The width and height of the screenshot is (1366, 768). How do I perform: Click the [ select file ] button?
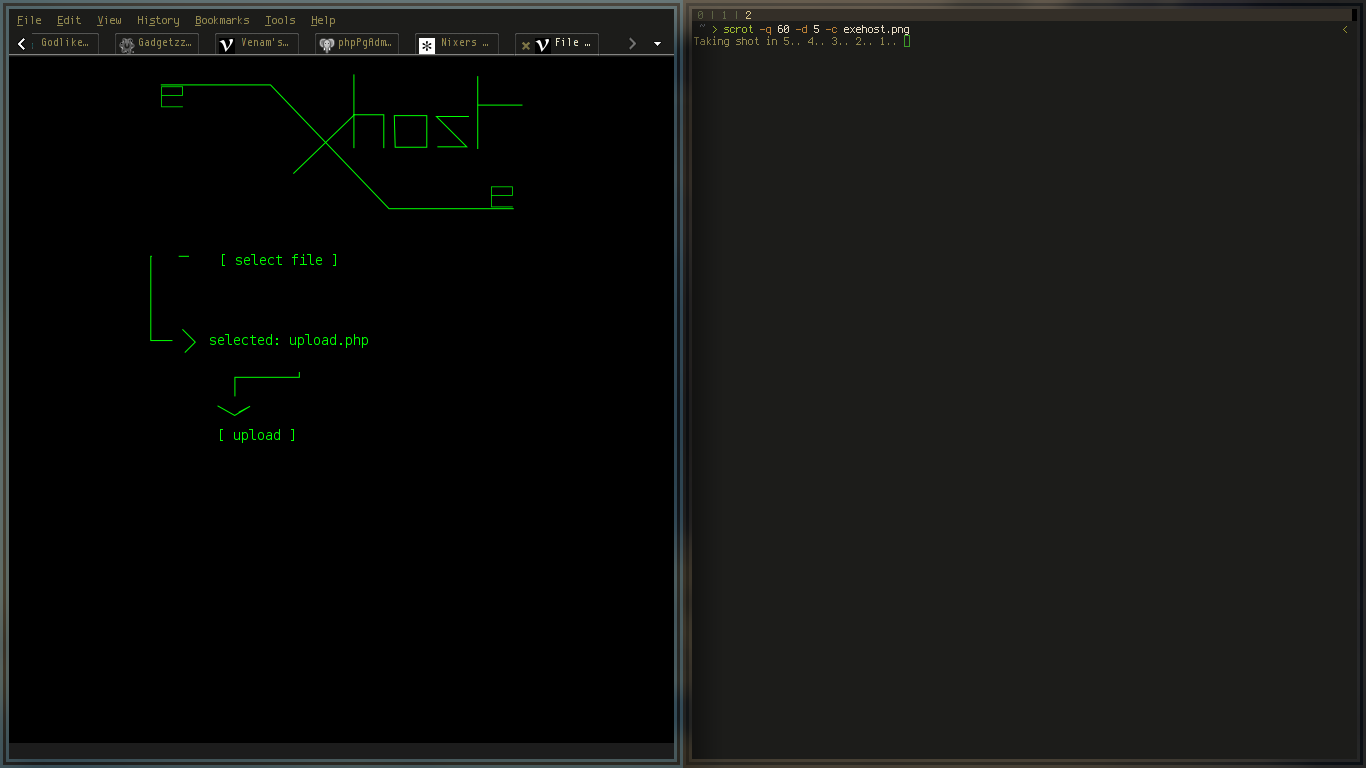[x=279, y=260]
